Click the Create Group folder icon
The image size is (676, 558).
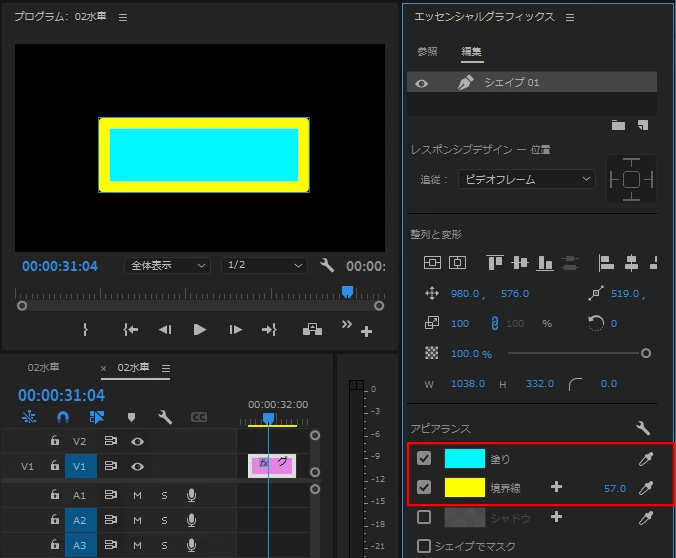coord(618,125)
